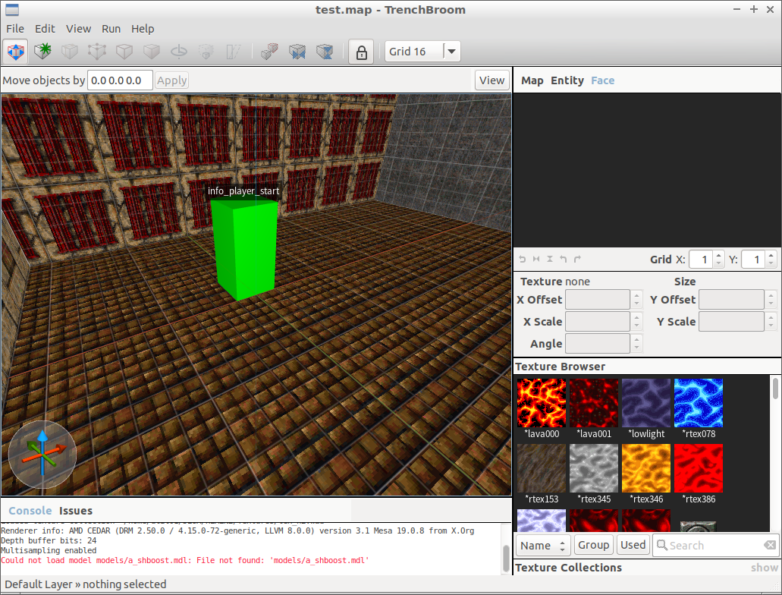The height and width of the screenshot is (595, 782).
Task: Select the *rtex346 yellow texture thumbnail
Action: click(x=646, y=468)
